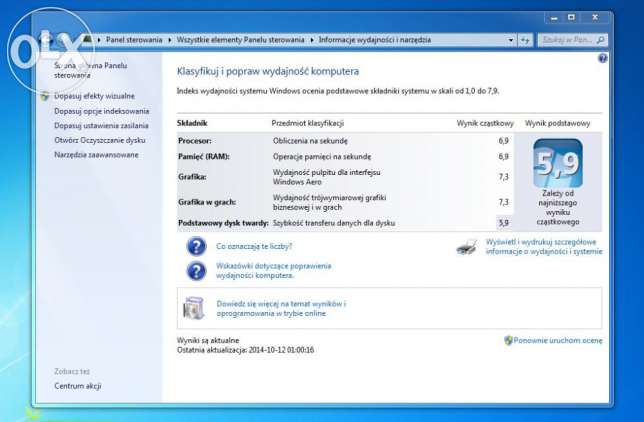Open the help question mark icon
Viewport: 644px width, 422px height.
point(603,58)
